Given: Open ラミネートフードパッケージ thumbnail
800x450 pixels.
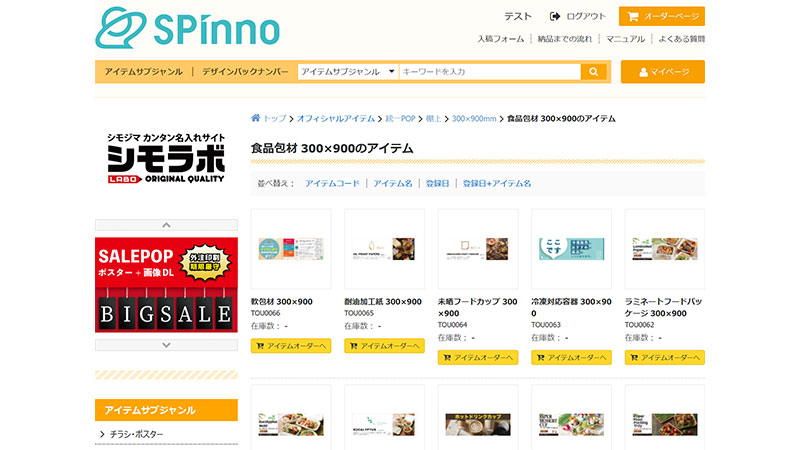Looking at the screenshot, I should 665,249.
